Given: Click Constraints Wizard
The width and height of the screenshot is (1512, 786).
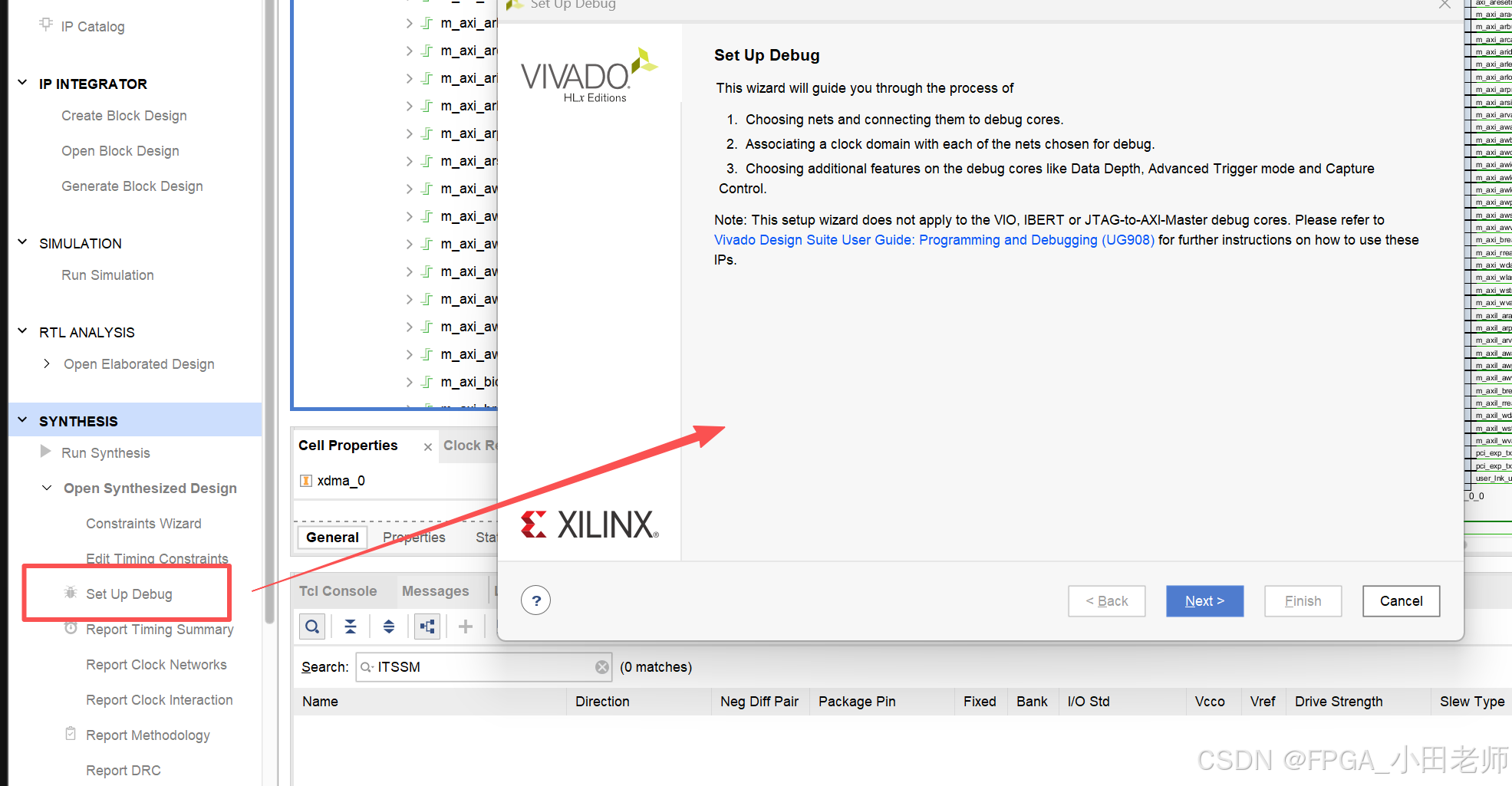Looking at the screenshot, I should tap(143, 524).
